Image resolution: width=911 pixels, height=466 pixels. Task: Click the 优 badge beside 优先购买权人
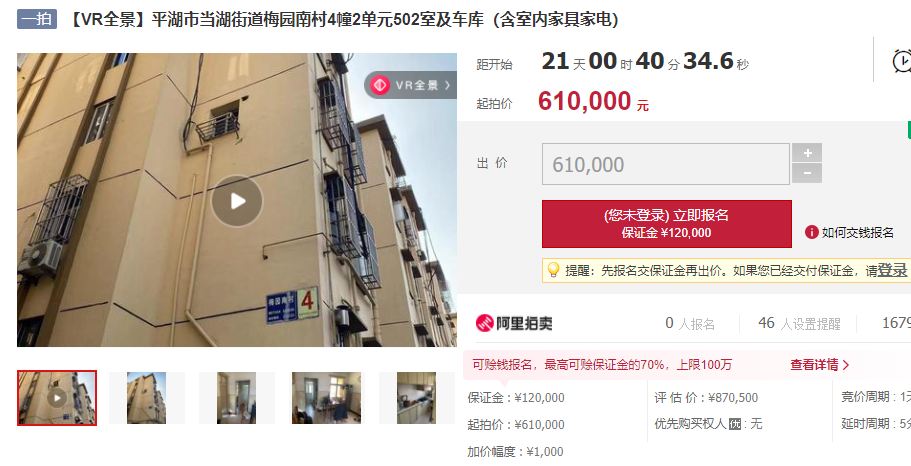(x=735, y=424)
